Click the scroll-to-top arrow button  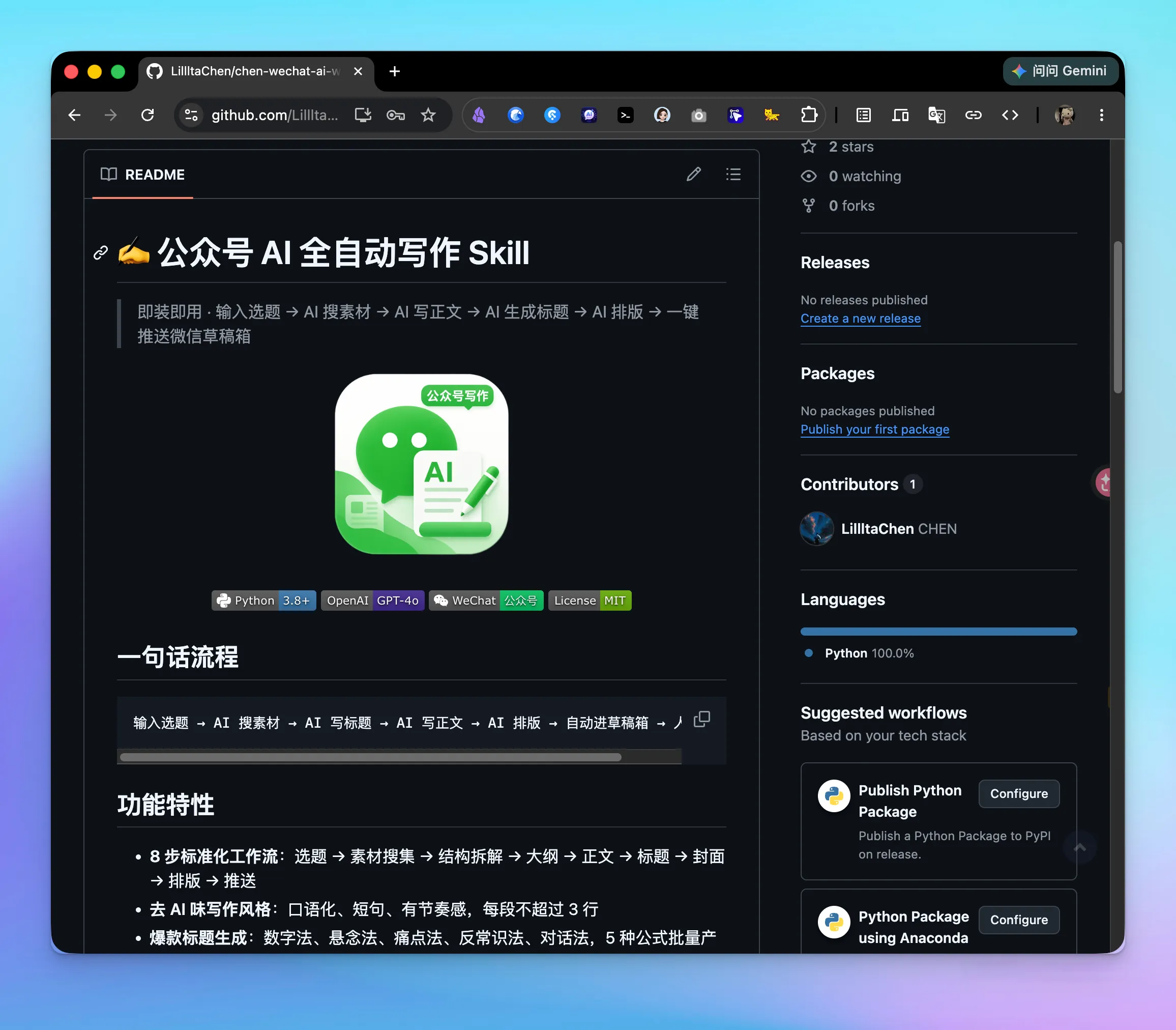point(1079,847)
